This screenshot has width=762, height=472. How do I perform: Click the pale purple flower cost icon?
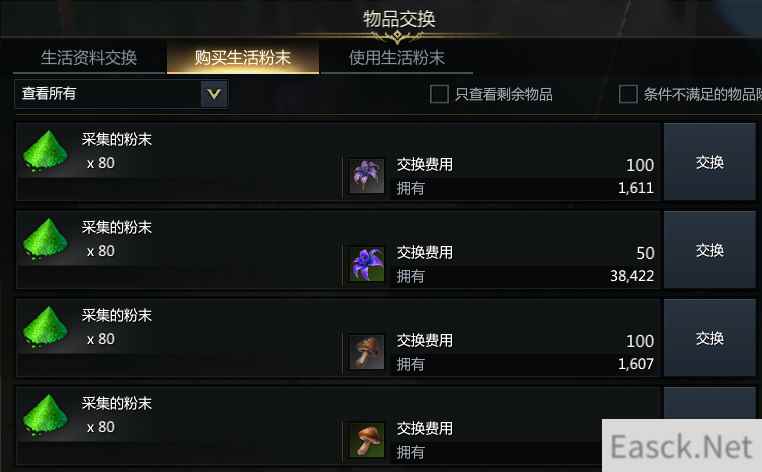367,176
